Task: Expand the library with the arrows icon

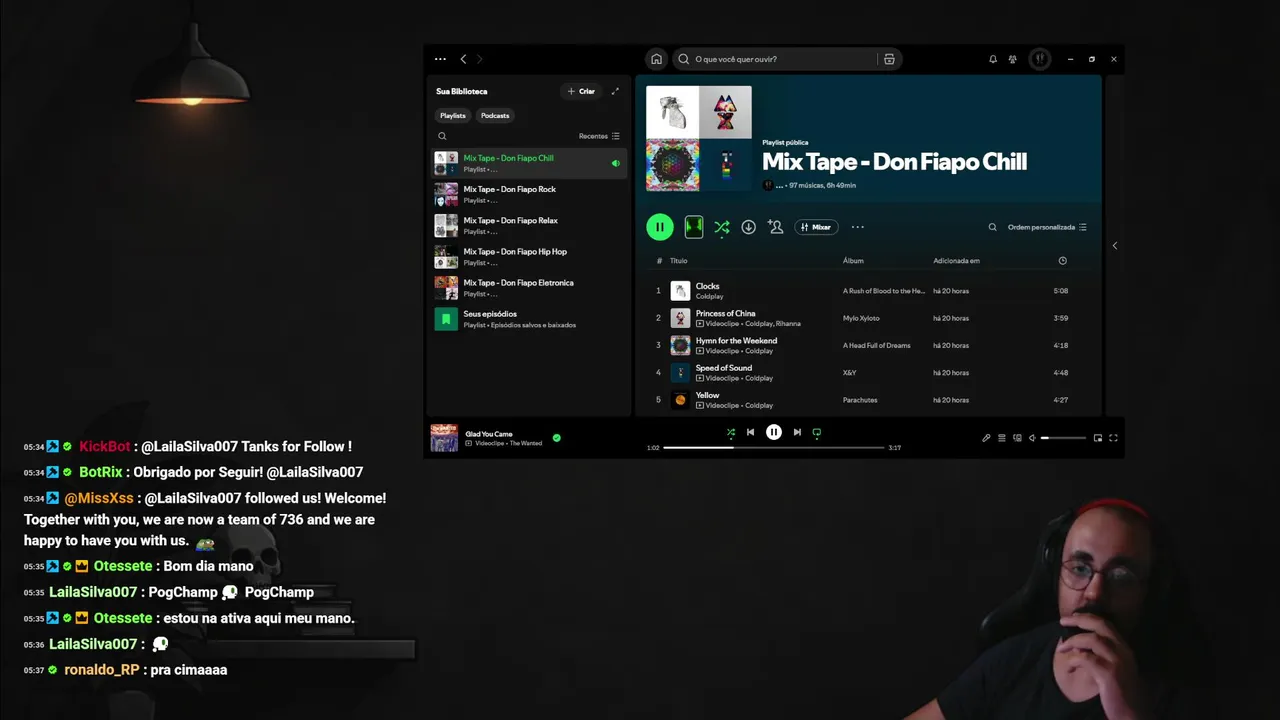Action: click(x=615, y=91)
